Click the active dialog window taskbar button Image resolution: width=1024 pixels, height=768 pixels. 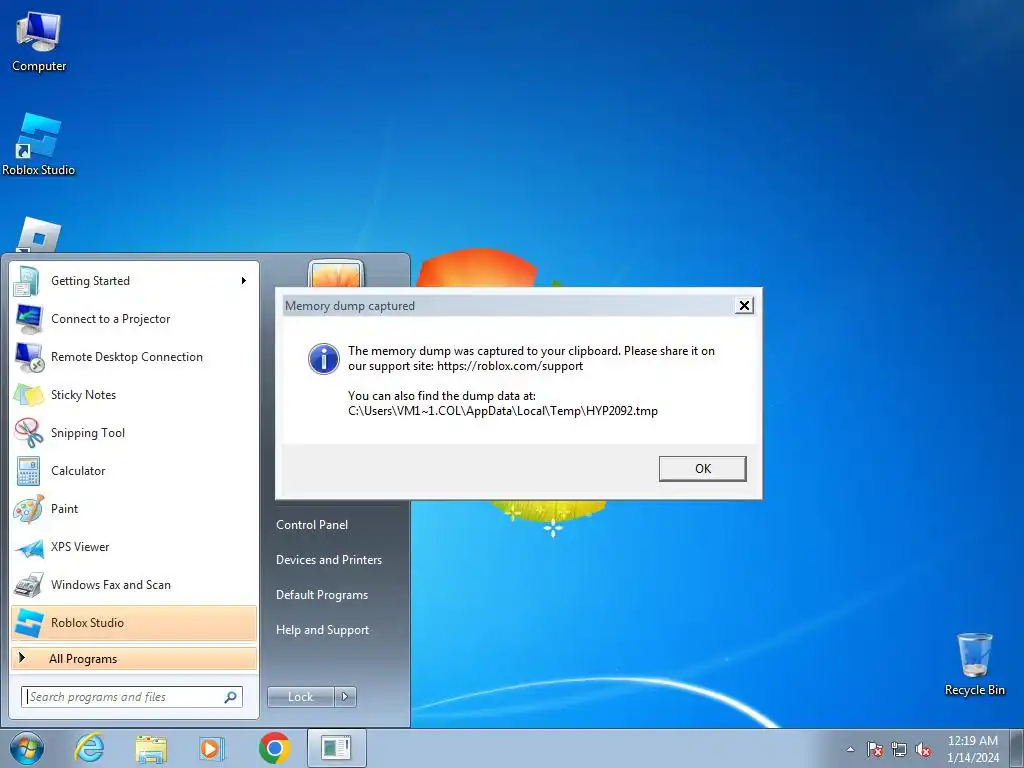(x=336, y=748)
